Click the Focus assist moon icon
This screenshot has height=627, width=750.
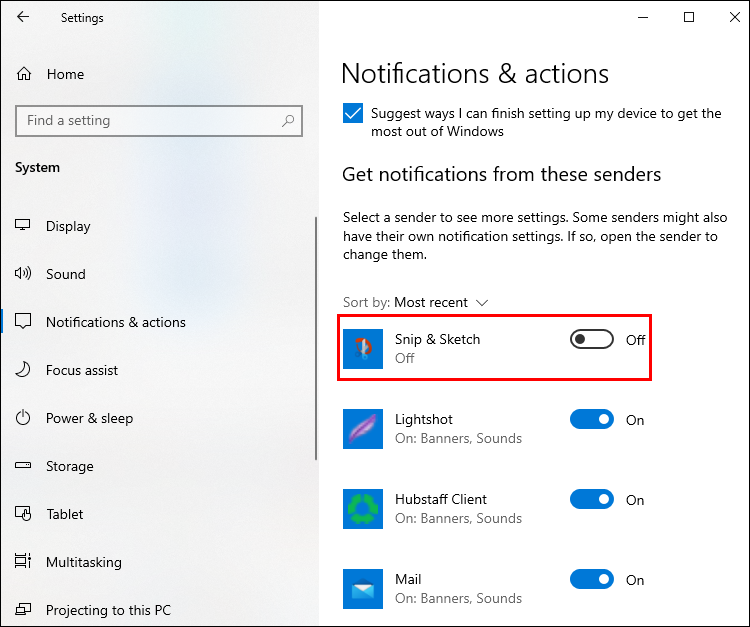[x=23, y=370]
